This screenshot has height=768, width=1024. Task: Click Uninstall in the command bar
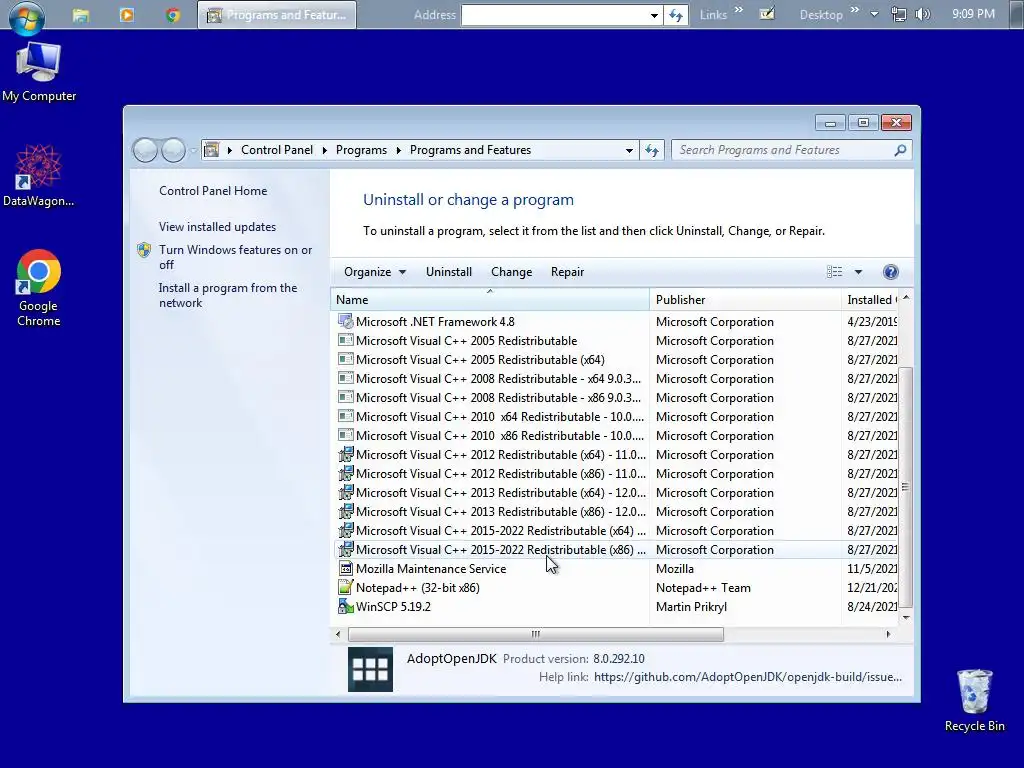(x=449, y=272)
